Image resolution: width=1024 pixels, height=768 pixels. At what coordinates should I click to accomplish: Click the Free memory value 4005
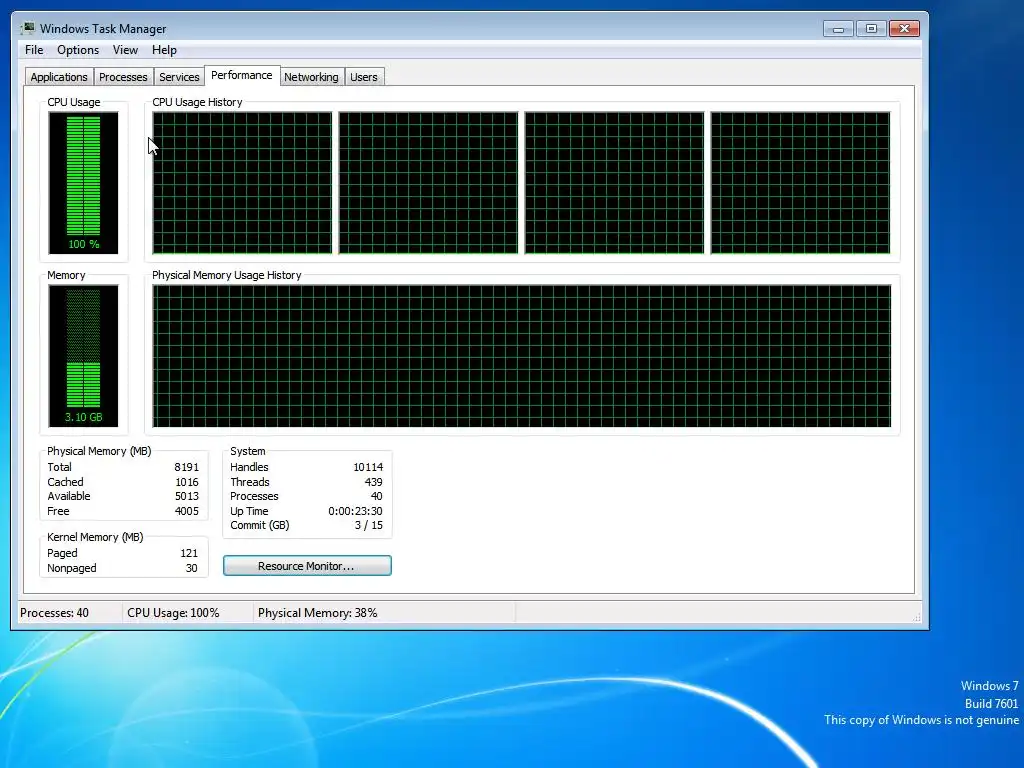186,511
